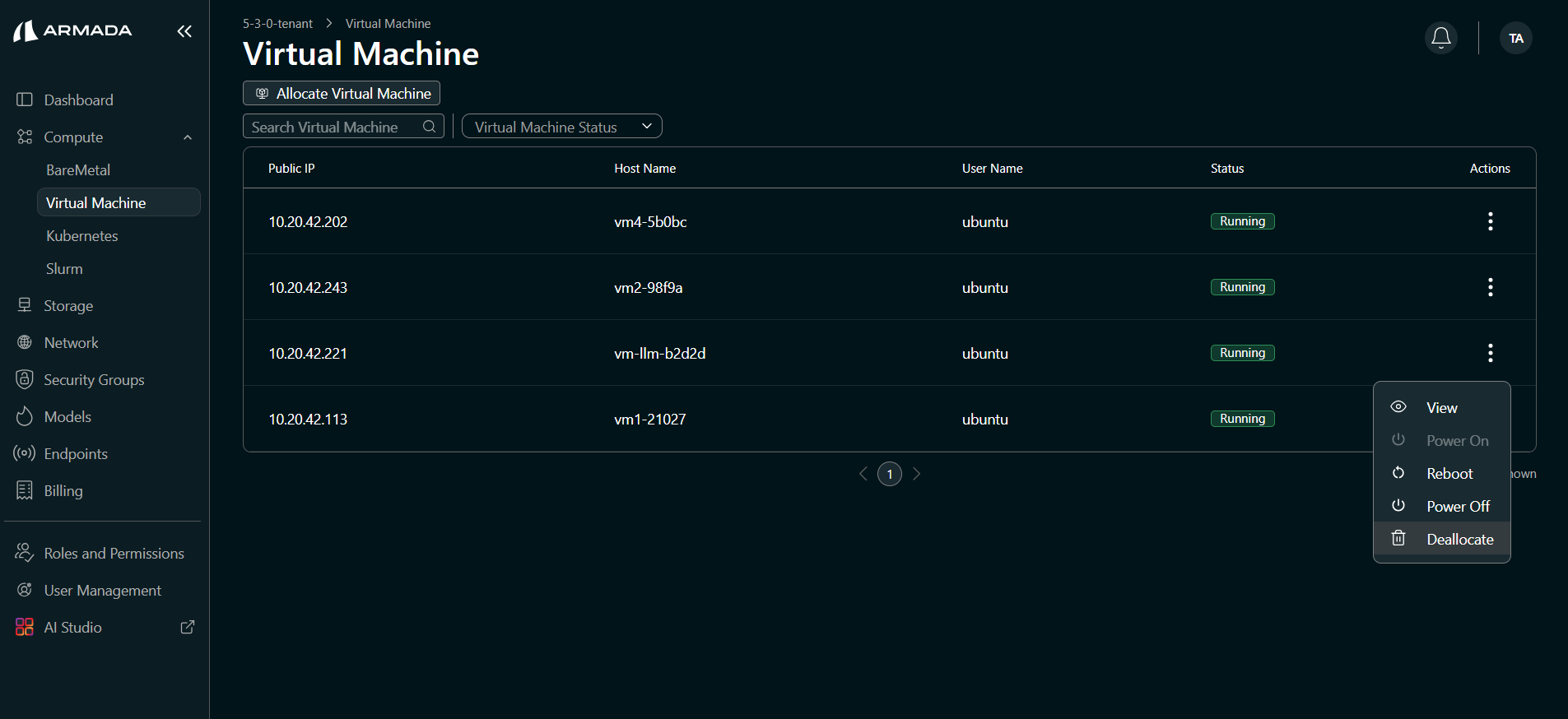1568x719 pixels.
Task: Click the Billing receipt icon
Action: [x=25, y=490]
